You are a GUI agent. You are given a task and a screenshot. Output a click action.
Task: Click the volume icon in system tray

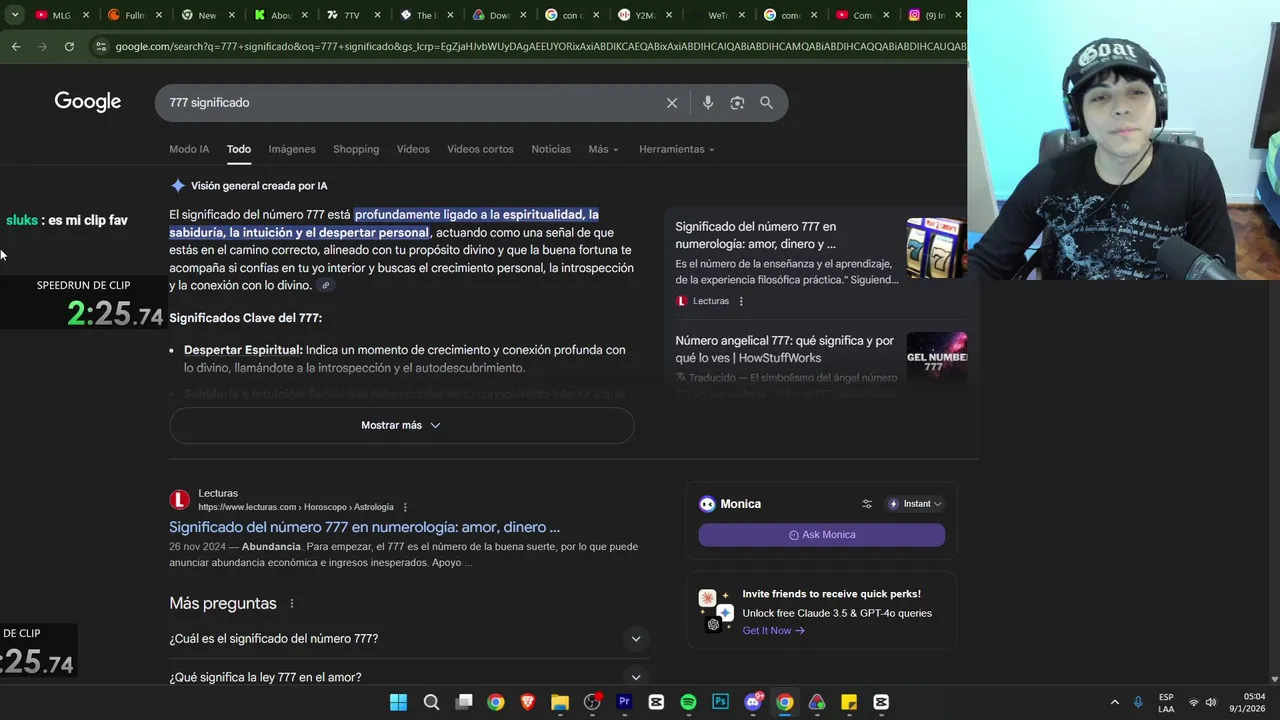1211,702
